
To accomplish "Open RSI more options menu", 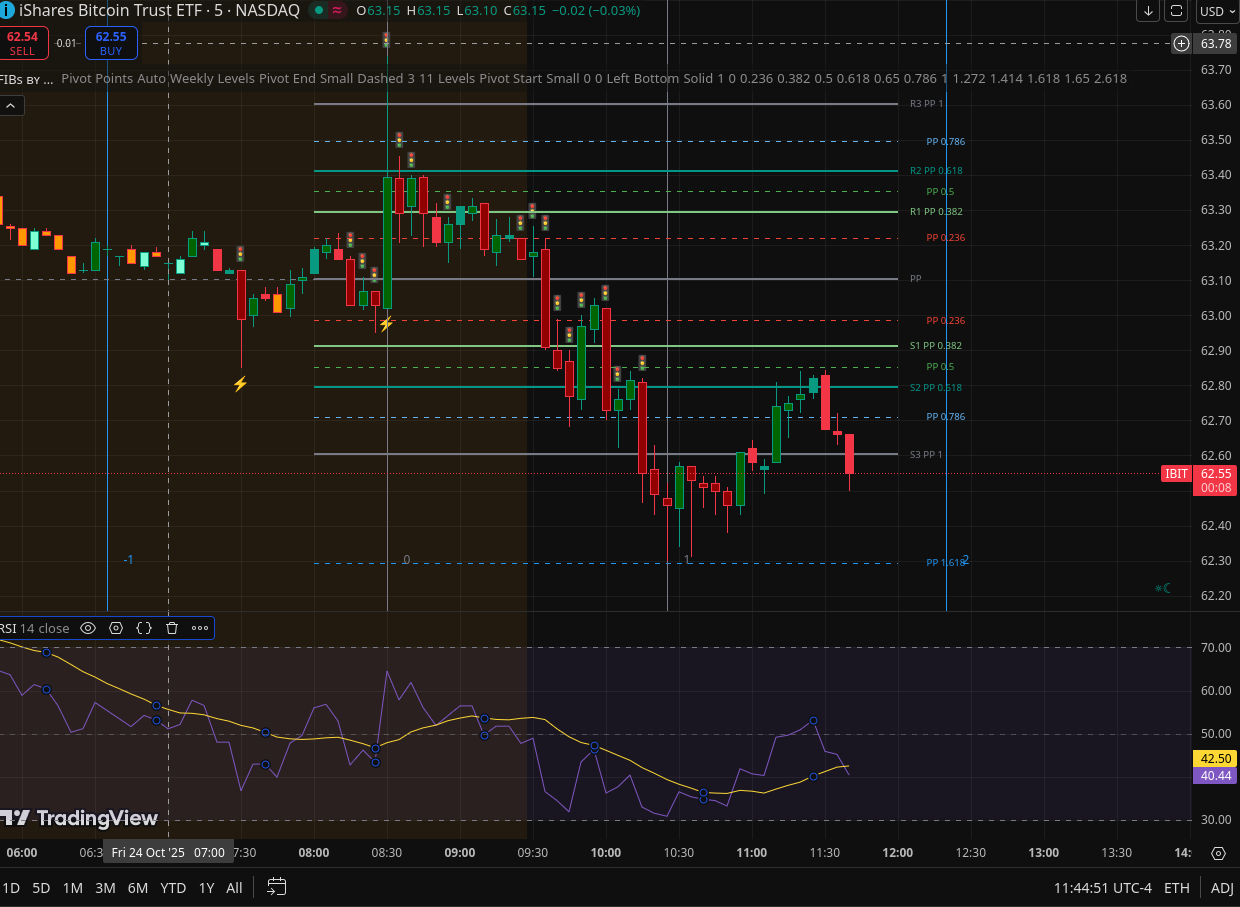I will point(200,628).
